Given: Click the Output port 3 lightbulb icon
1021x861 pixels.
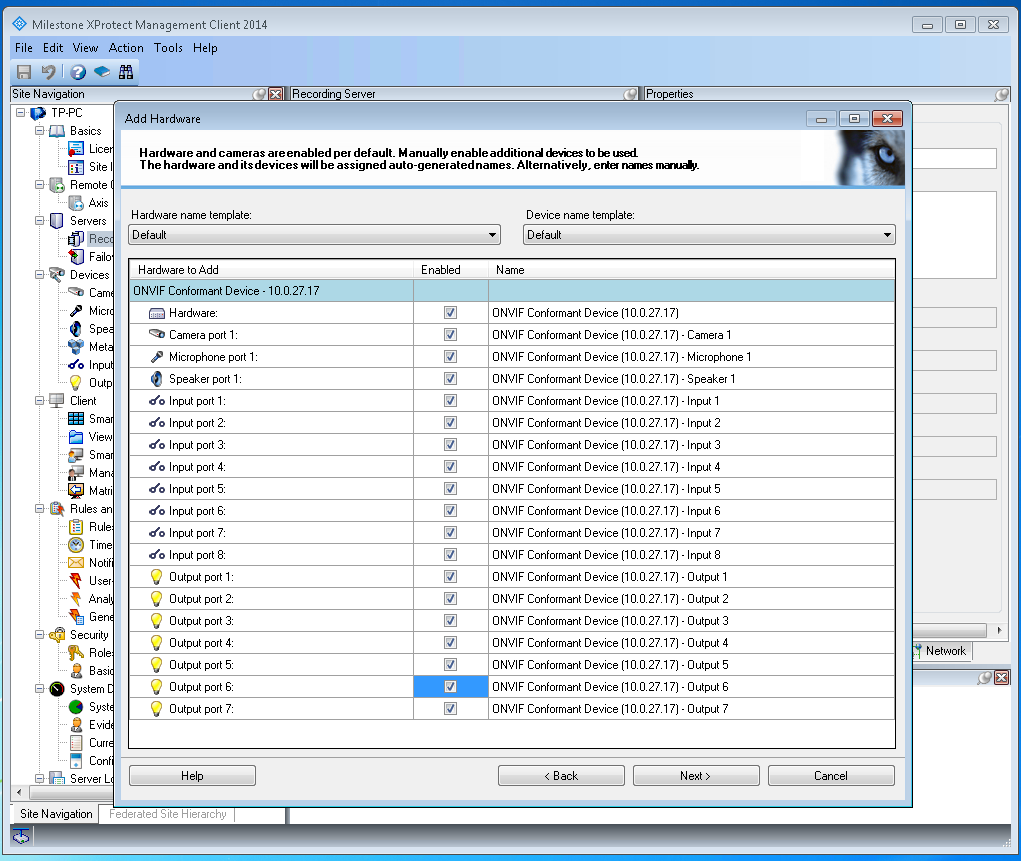Looking at the screenshot, I should 156,621.
